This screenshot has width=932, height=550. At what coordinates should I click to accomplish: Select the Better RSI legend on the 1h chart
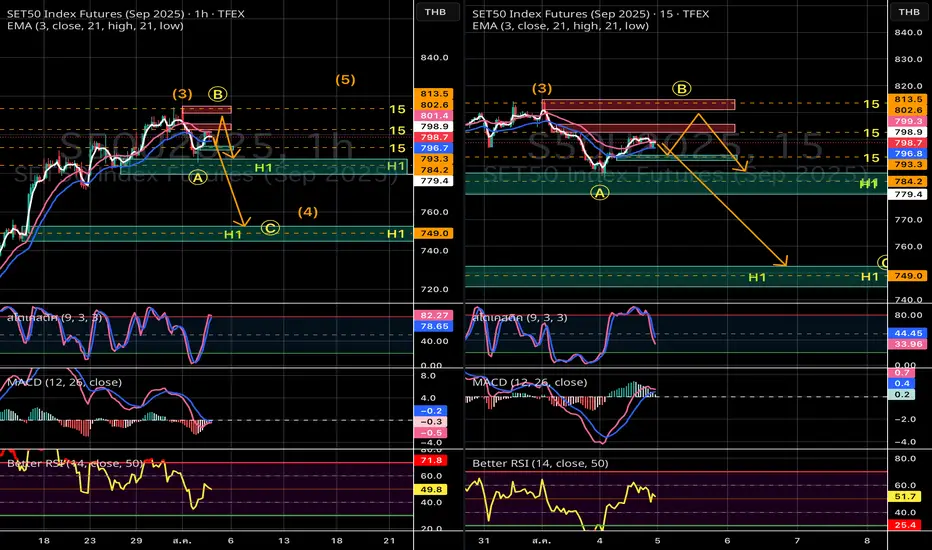tap(74, 463)
